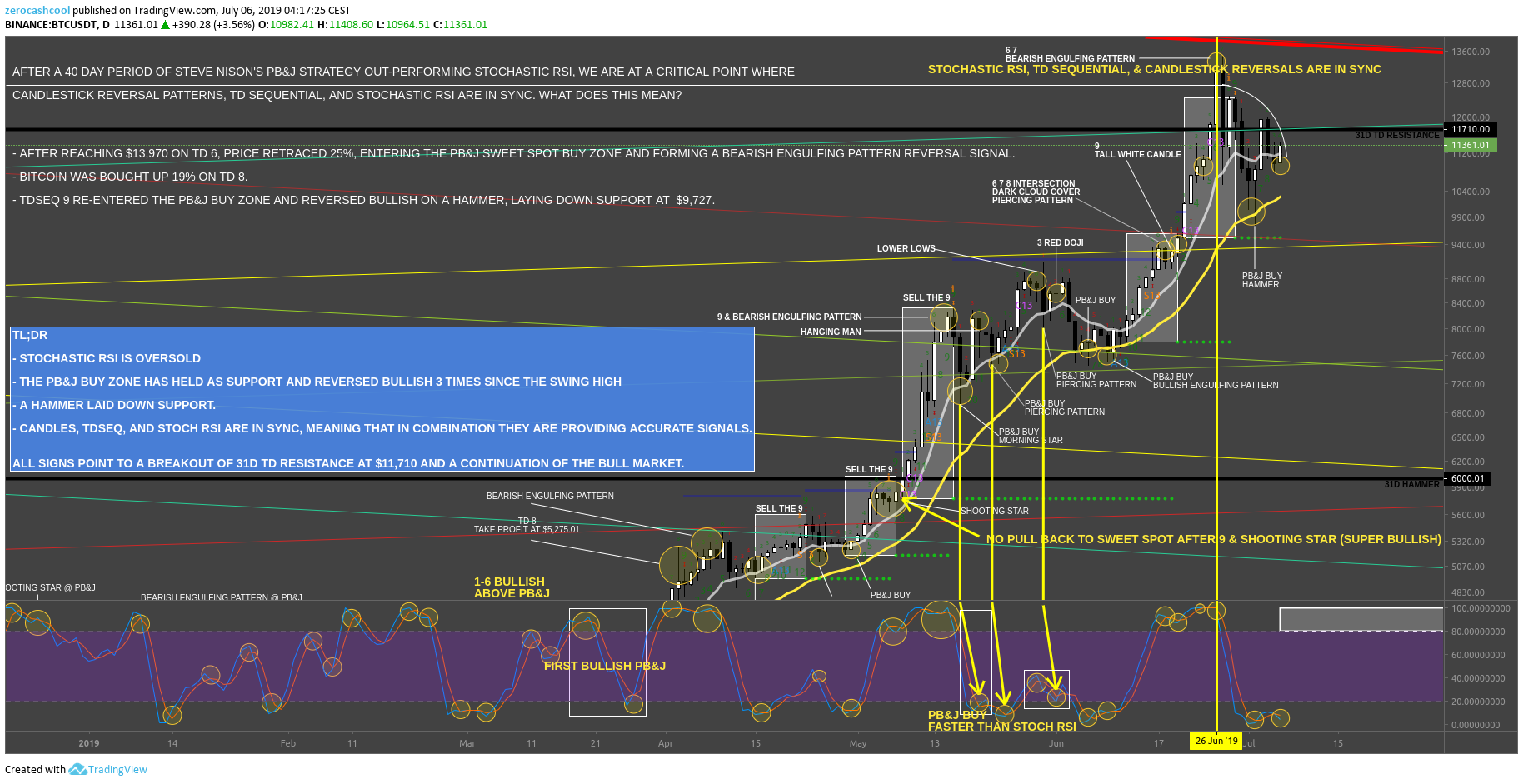Screen dimensions: 1523x784
Task: Click the green 11361.01 current price label
Action: click(1470, 145)
